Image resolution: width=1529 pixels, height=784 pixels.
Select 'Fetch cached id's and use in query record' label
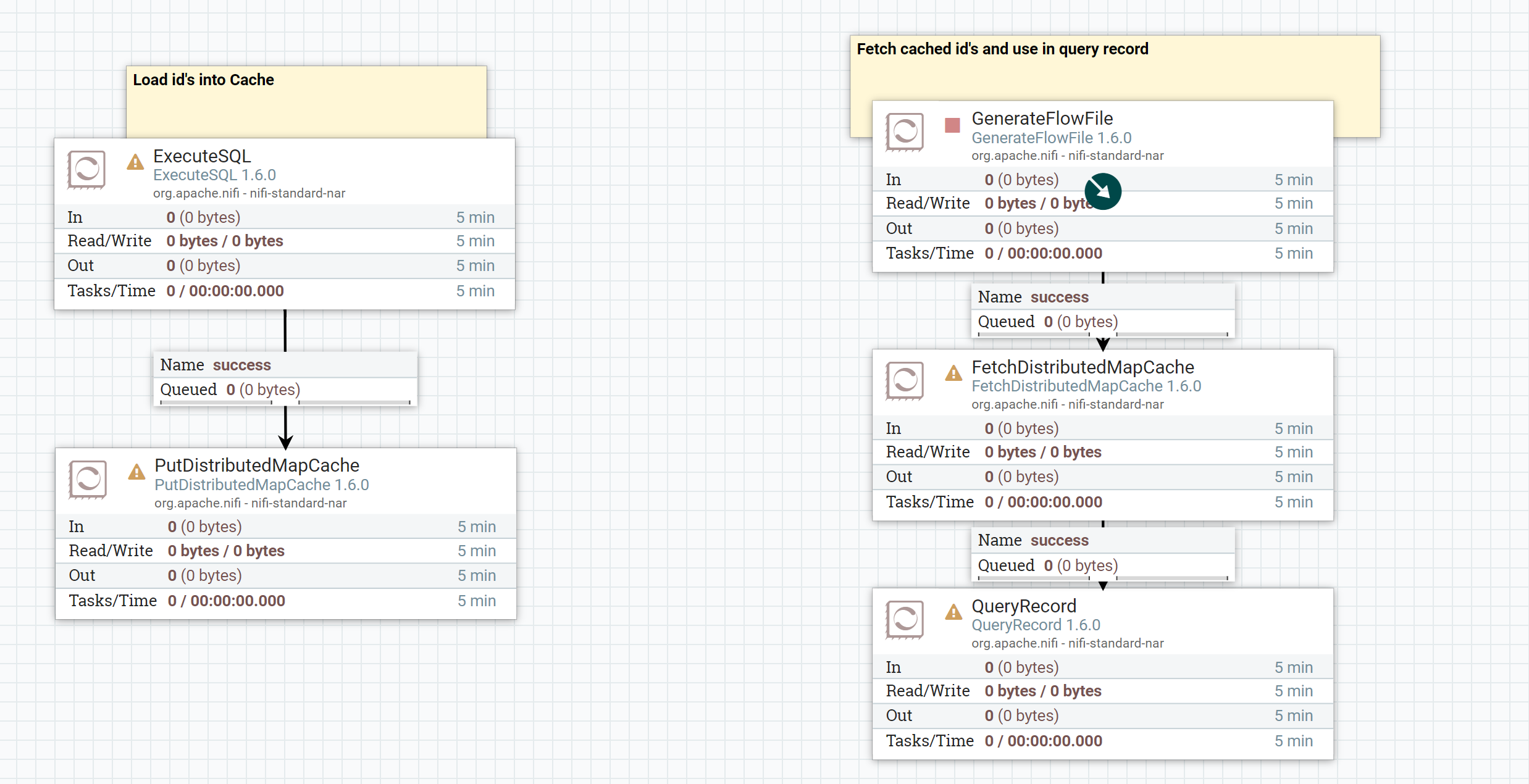pyautogui.click(x=1115, y=67)
